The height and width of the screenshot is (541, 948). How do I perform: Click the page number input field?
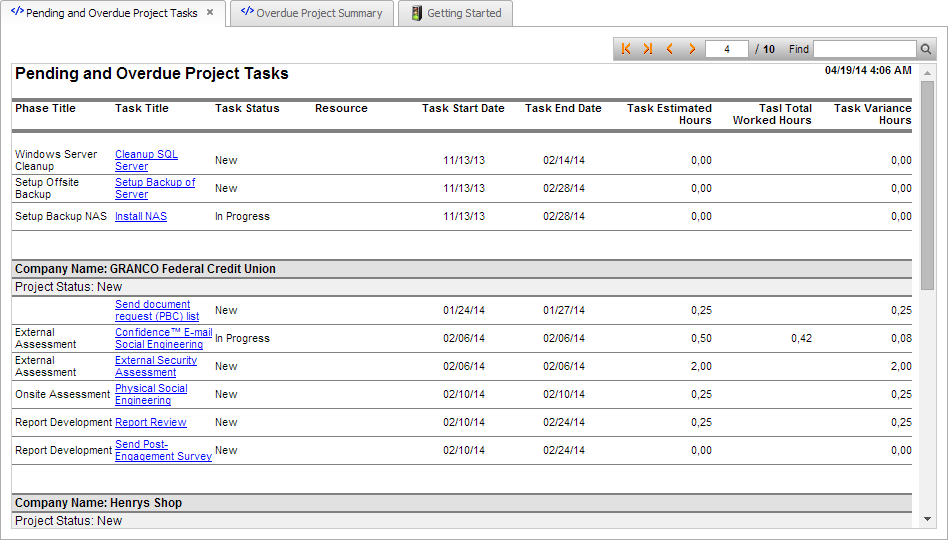click(x=726, y=49)
